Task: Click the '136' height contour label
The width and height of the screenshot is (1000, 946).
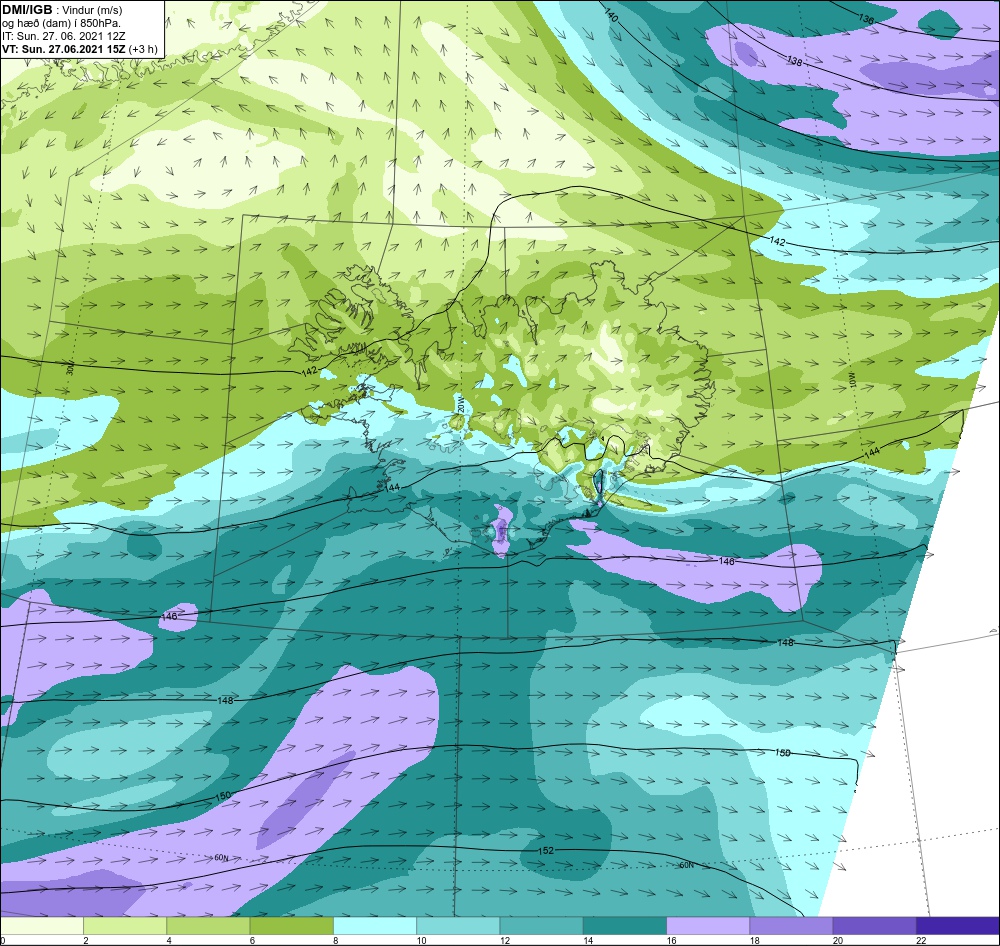Action: pyautogui.click(x=866, y=19)
